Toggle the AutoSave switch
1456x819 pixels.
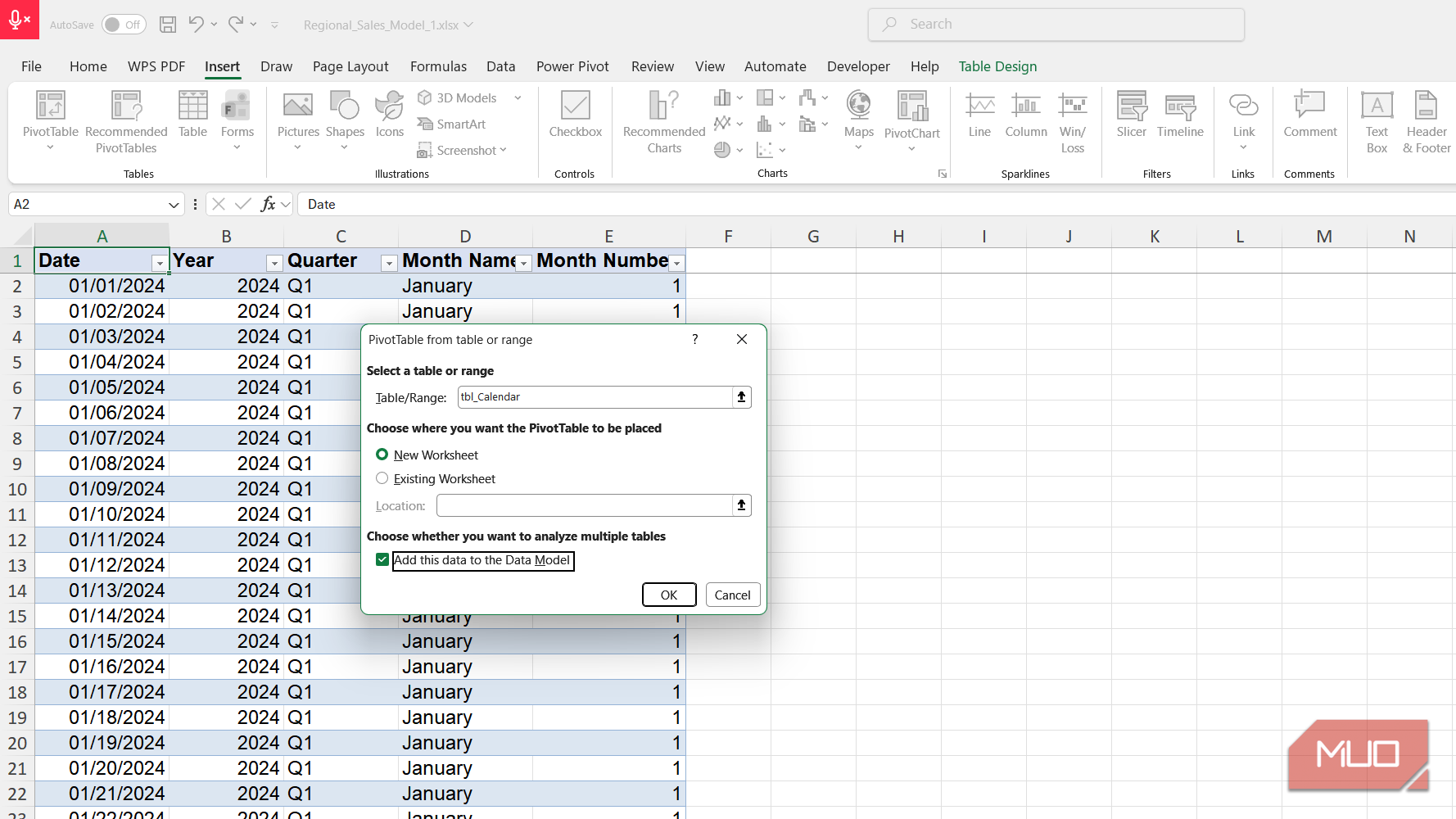click(124, 25)
